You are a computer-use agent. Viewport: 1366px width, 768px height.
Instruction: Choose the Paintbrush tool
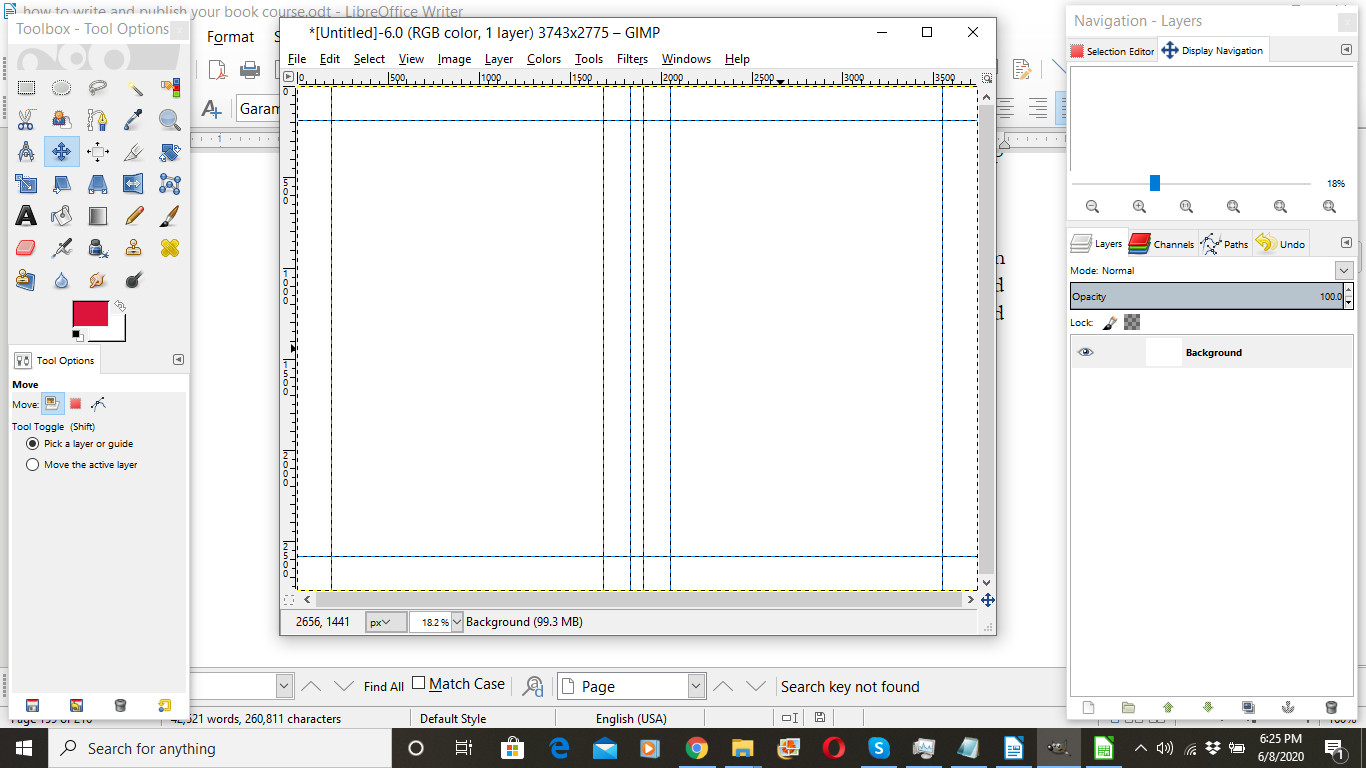click(170, 216)
